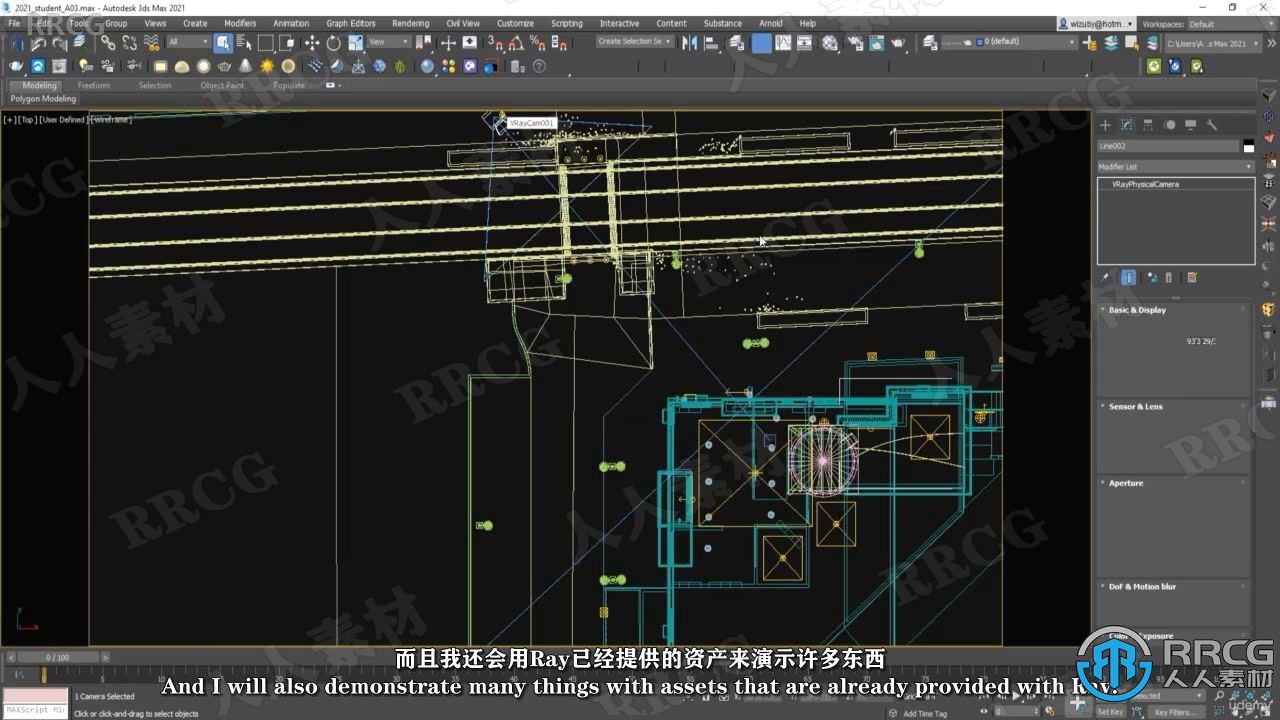Click the Undo arrow icon
This screenshot has width=1280, height=720.
38,43
